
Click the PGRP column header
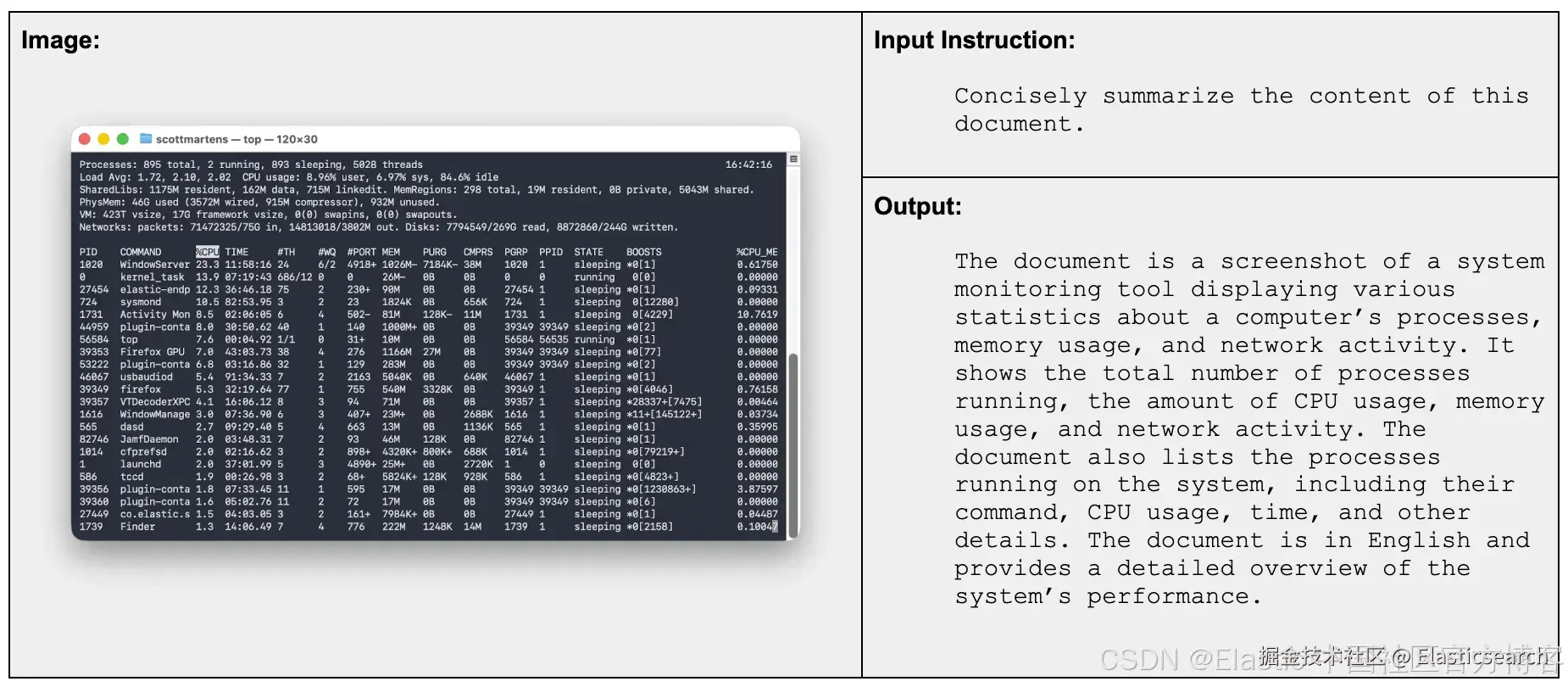click(516, 252)
